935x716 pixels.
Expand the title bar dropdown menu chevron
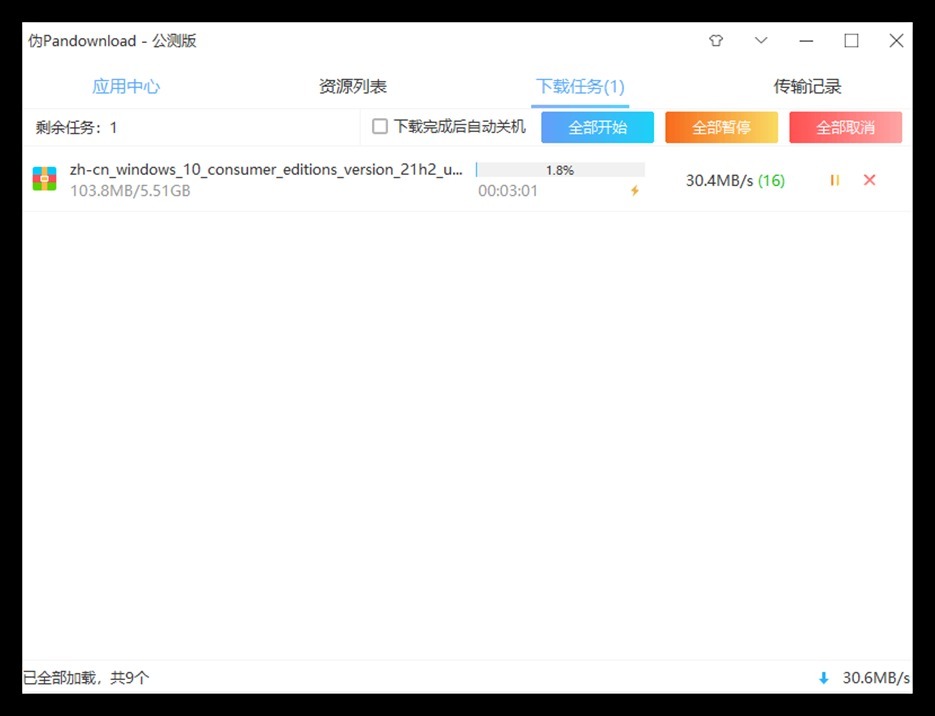[x=761, y=41]
